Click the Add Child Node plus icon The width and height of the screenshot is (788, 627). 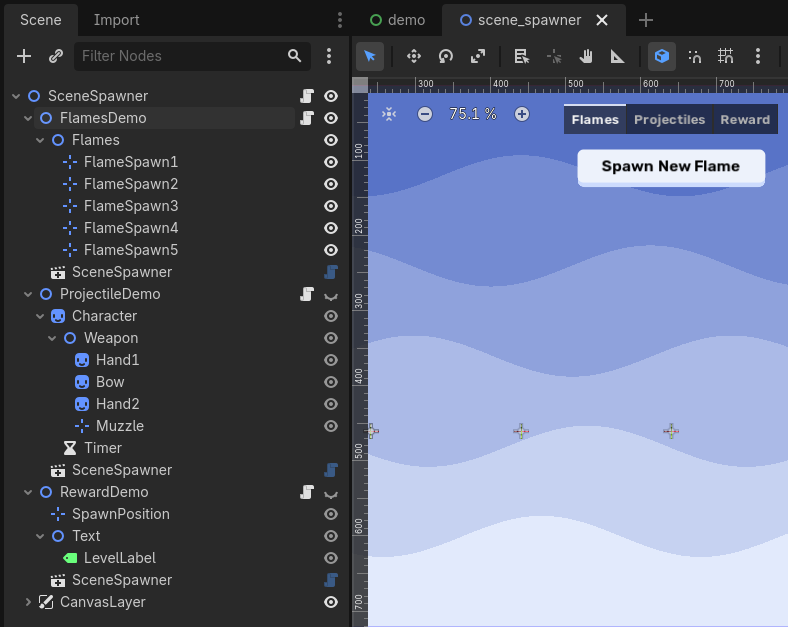(x=24, y=56)
